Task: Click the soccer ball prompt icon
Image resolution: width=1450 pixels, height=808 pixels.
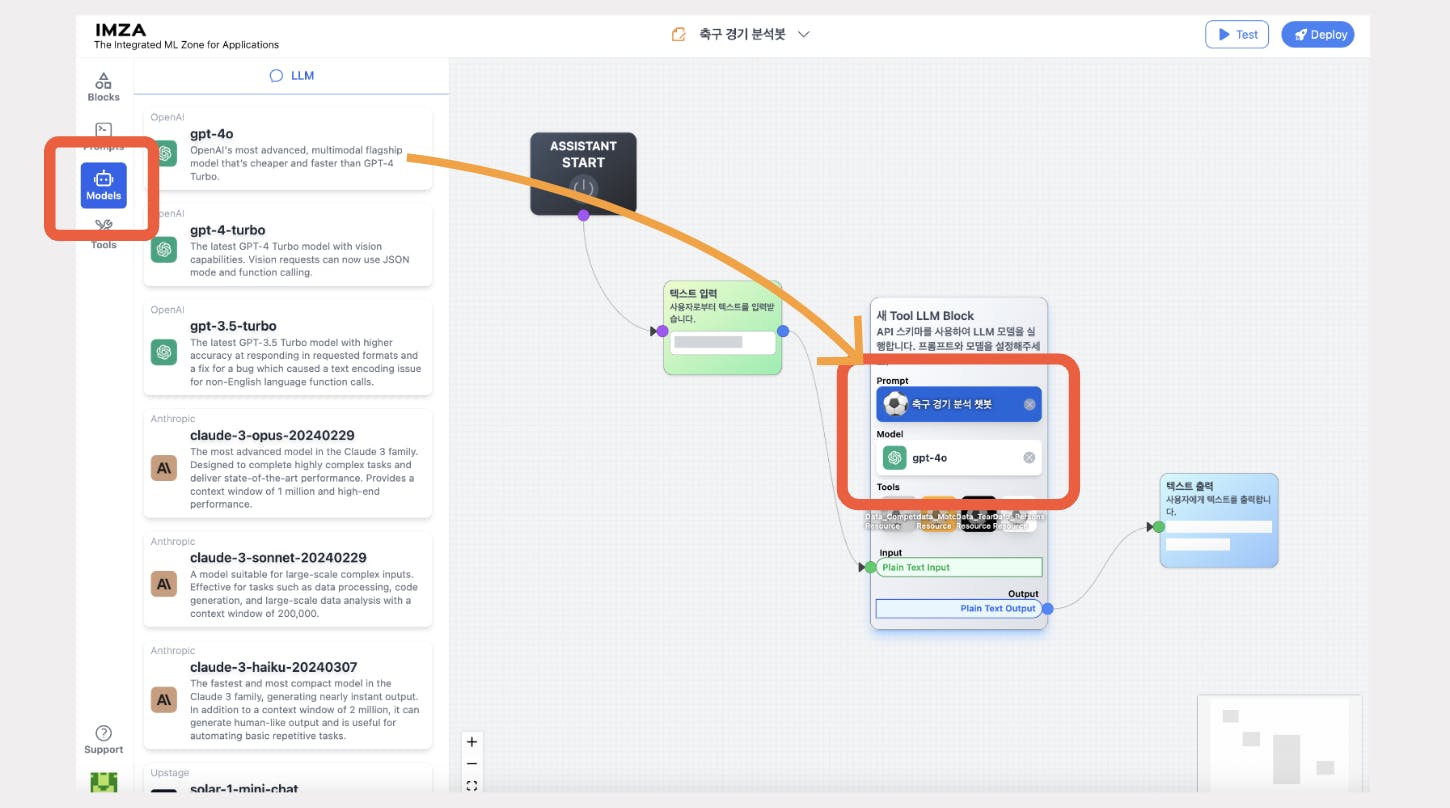Action: (896, 404)
